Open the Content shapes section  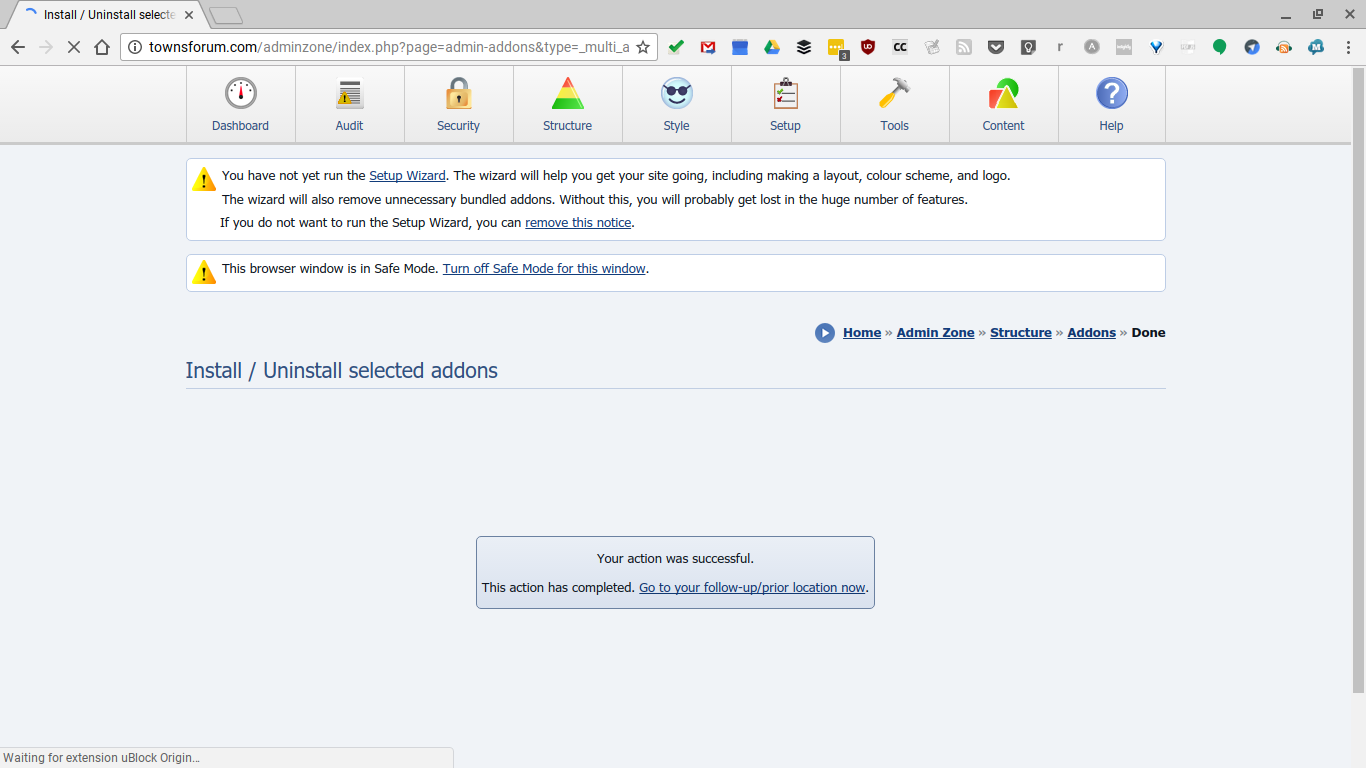1003,104
